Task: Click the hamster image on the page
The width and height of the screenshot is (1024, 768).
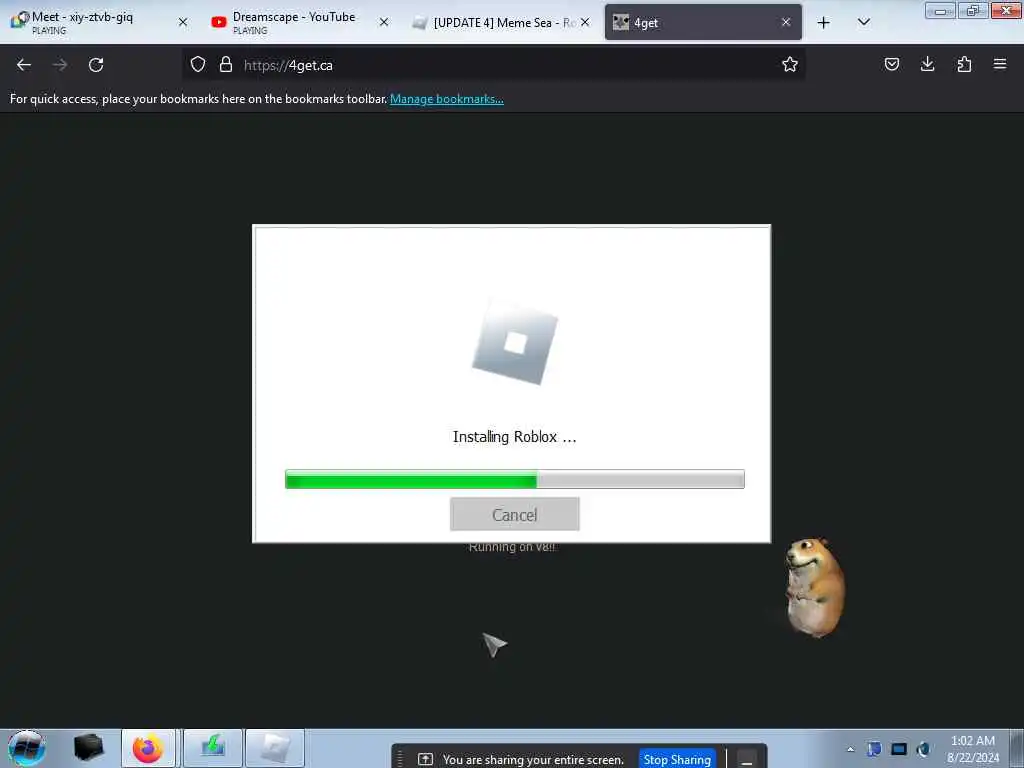Action: 814,588
